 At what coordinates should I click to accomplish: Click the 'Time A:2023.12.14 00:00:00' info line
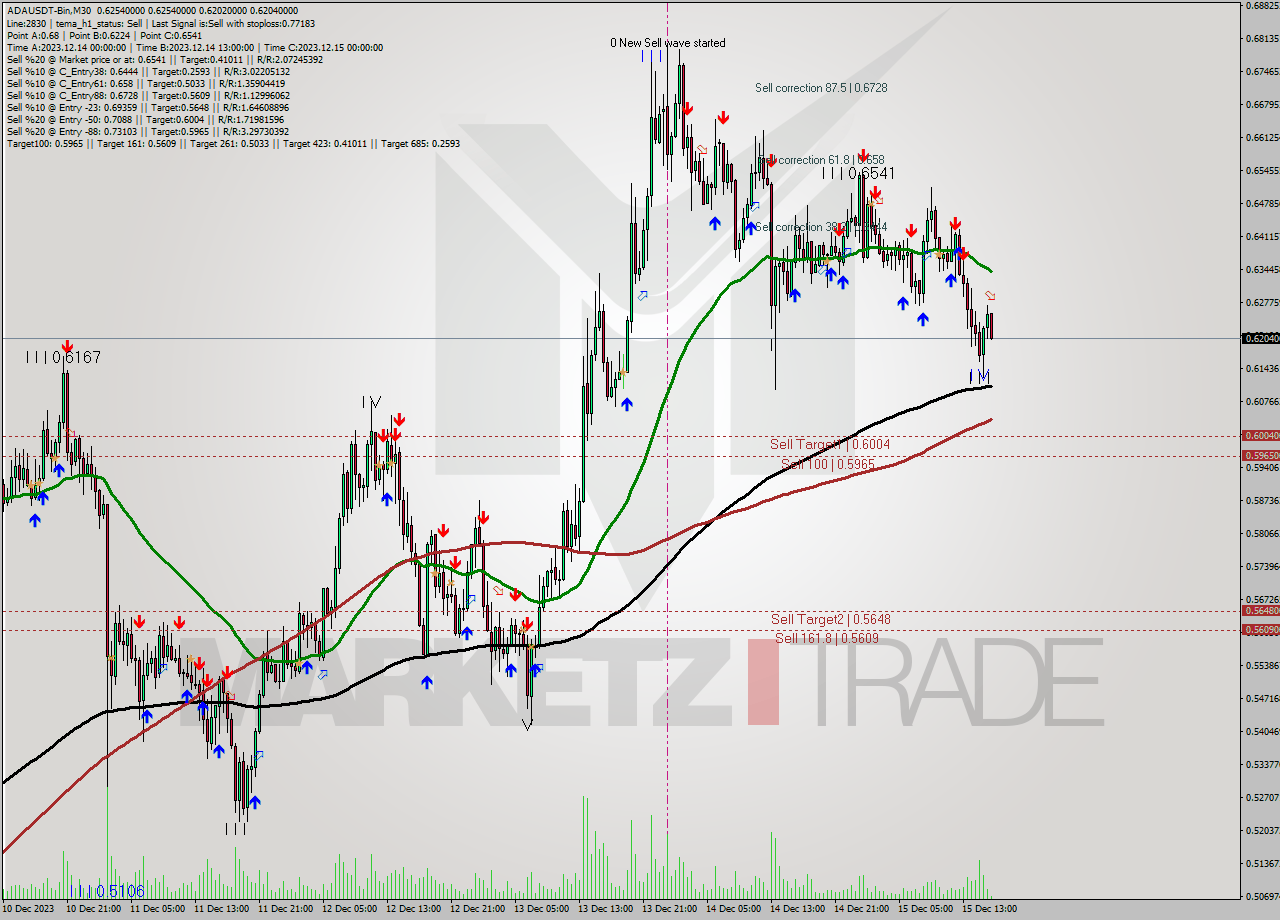click(194, 47)
